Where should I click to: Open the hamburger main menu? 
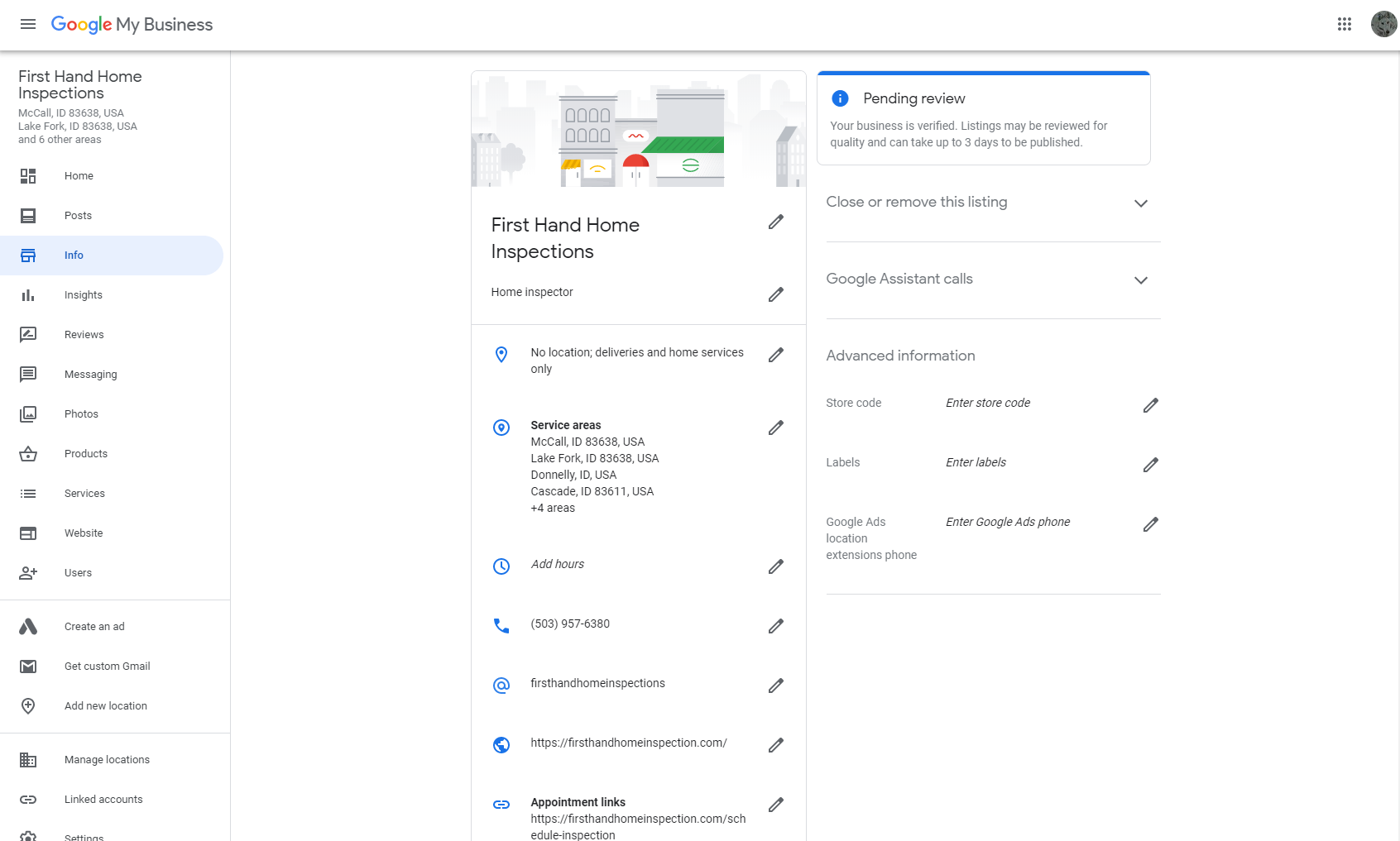28,24
